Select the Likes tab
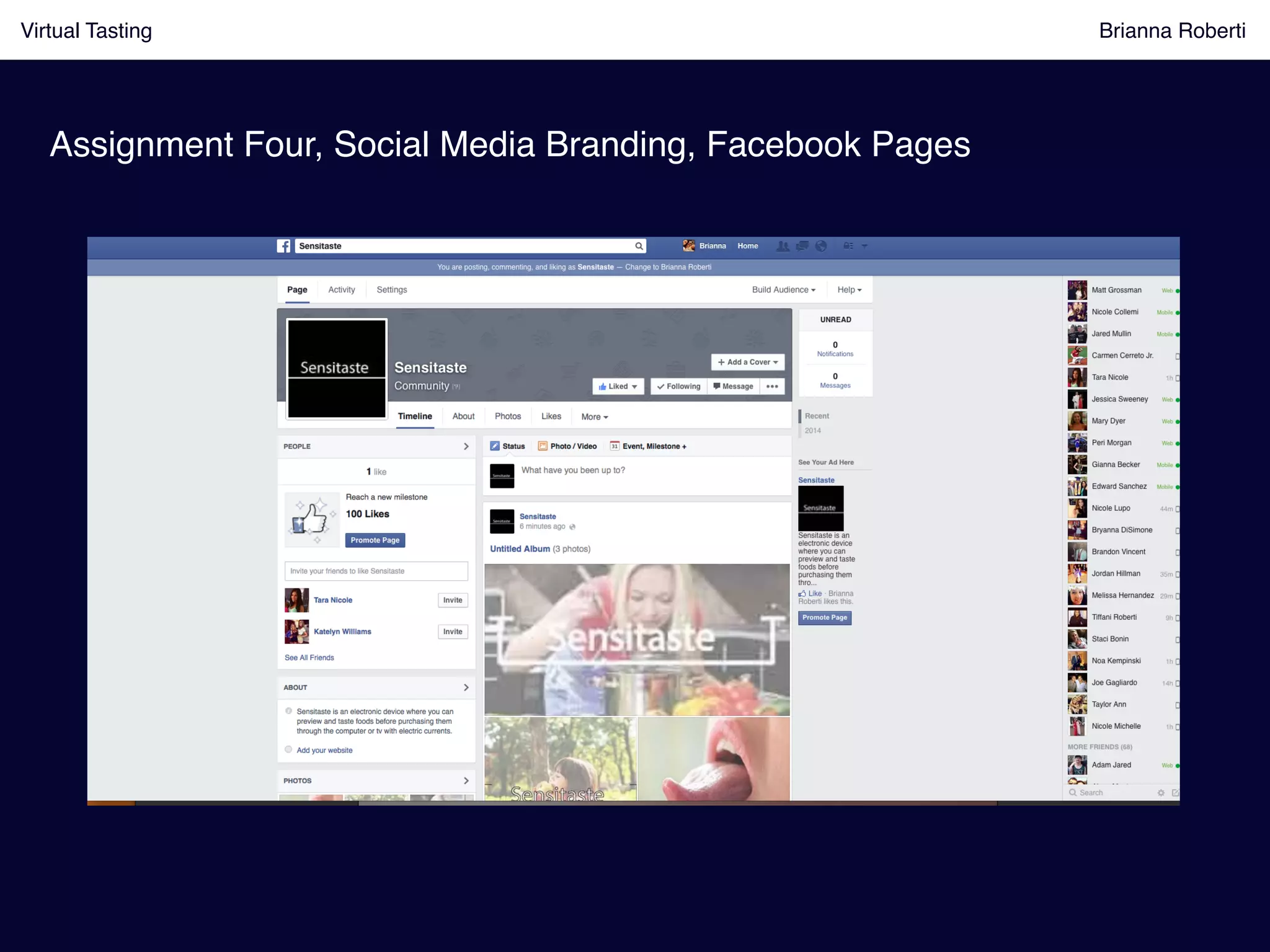 tap(551, 416)
